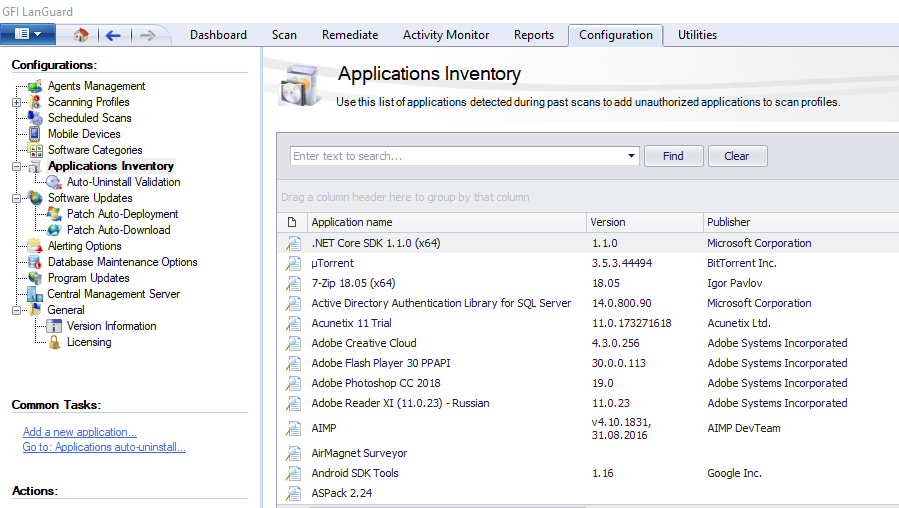Click the General folder icon
This screenshot has height=508, width=899.
36,310
